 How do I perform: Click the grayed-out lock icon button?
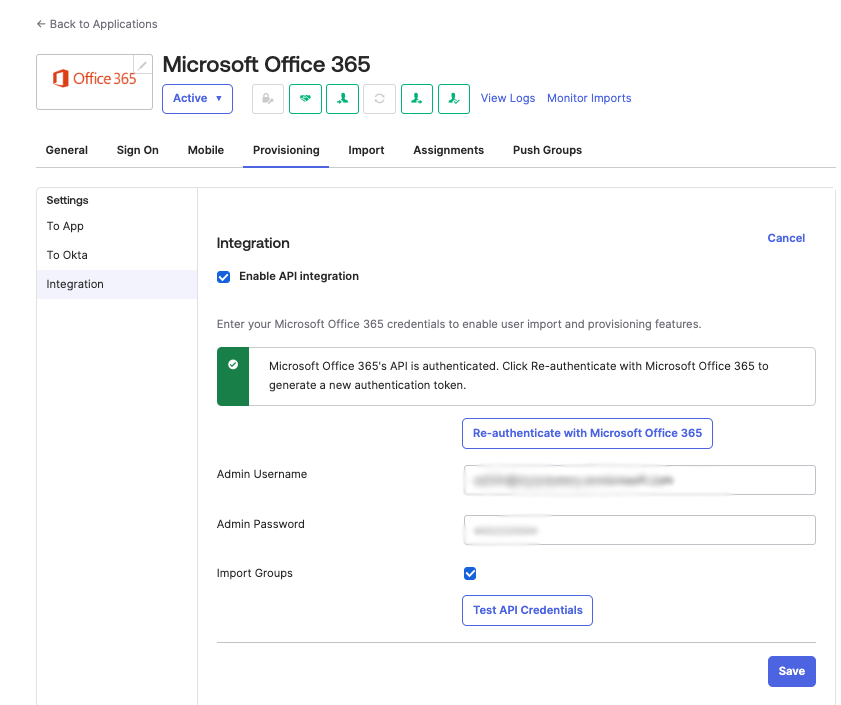[x=268, y=99]
